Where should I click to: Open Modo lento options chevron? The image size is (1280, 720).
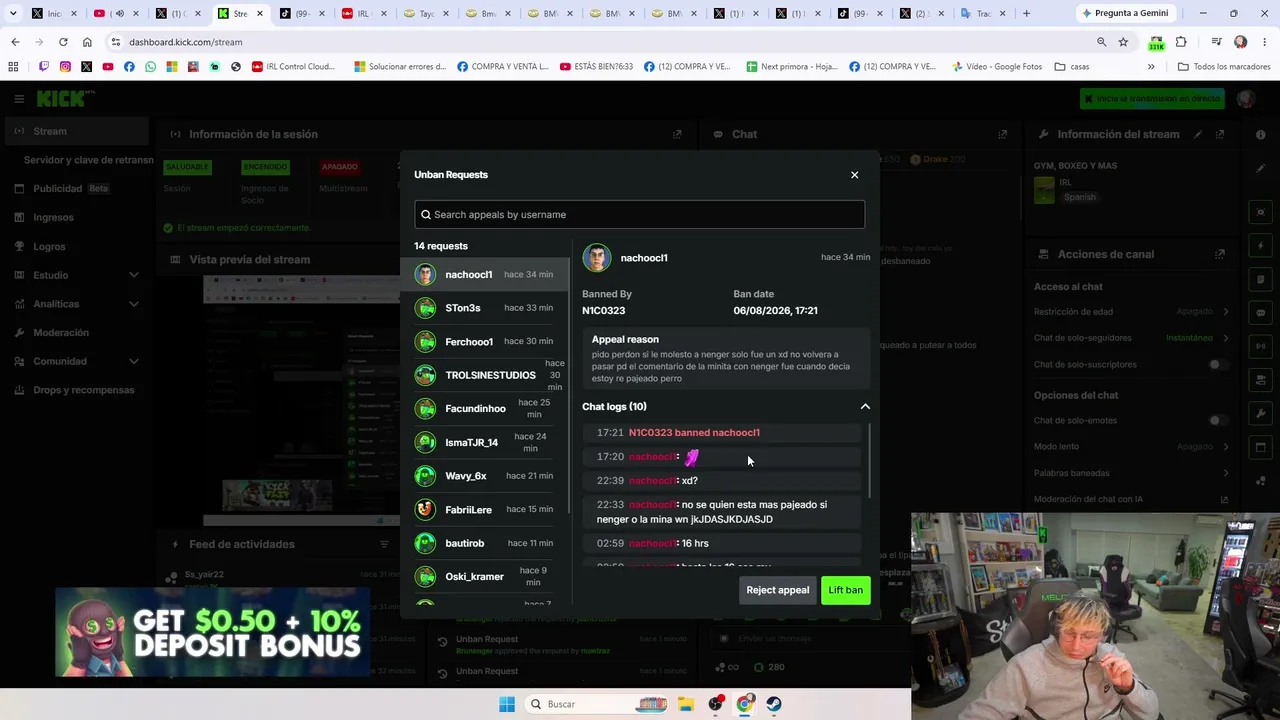[x=1226, y=447]
